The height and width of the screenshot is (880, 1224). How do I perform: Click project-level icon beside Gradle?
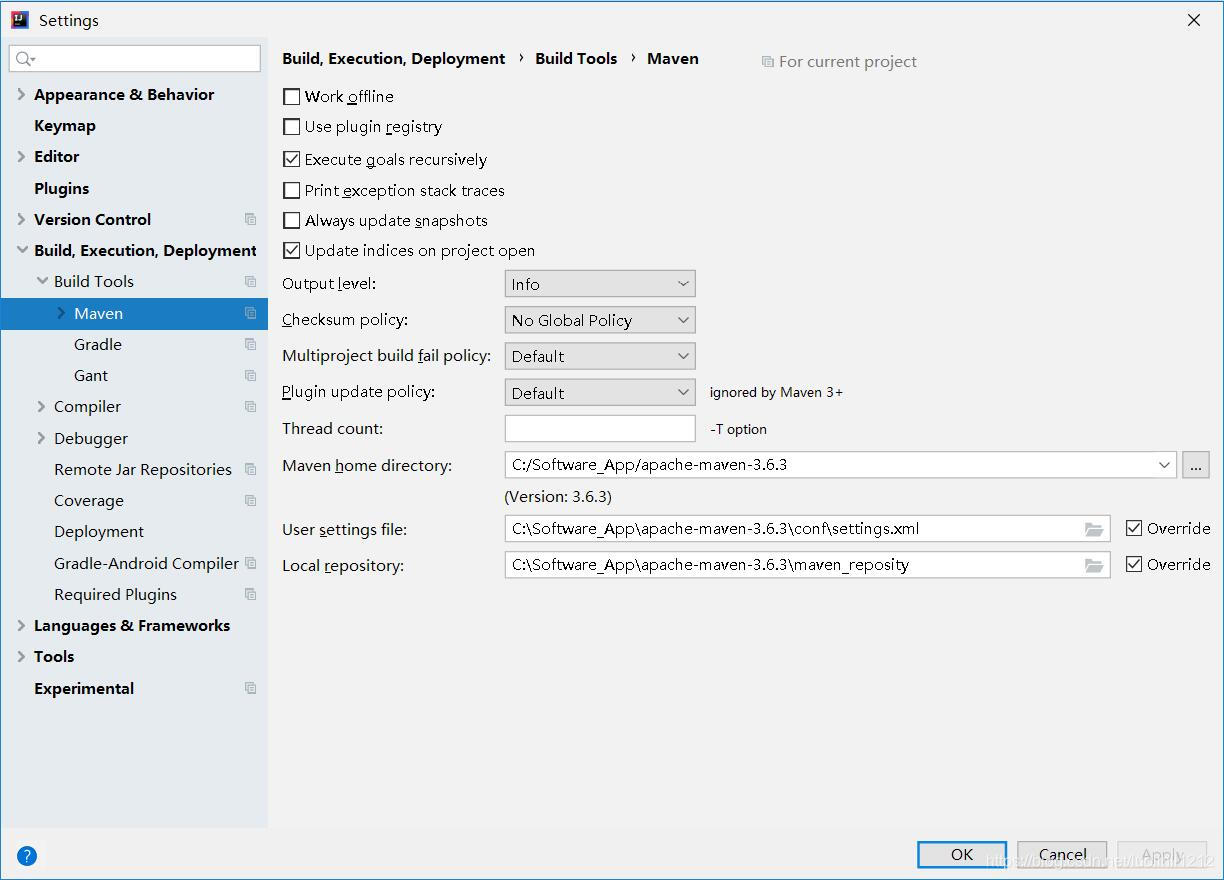click(250, 344)
